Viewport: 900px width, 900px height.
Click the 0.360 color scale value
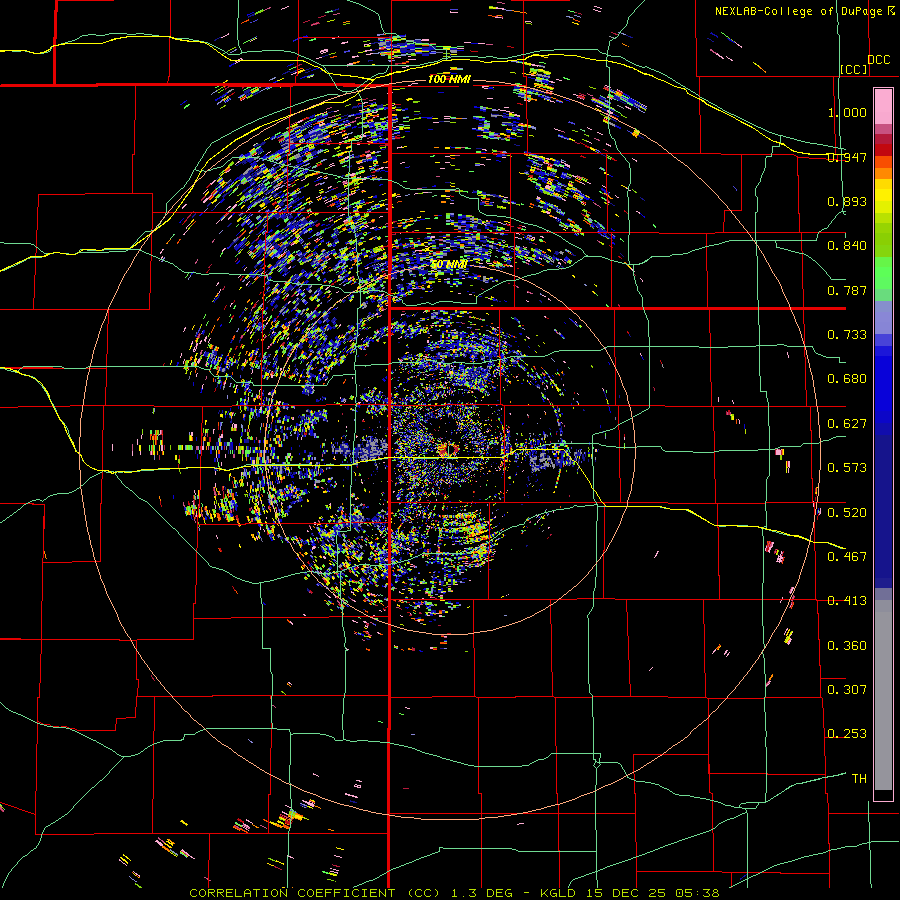pyautogui.click(x=847, y=646)
